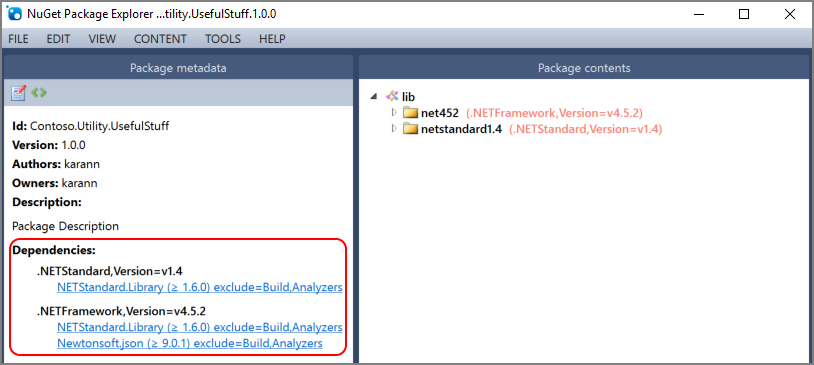The height and width of the screenshot is (365, 814).
Task: Open the FILE menu
Action: 19,39
